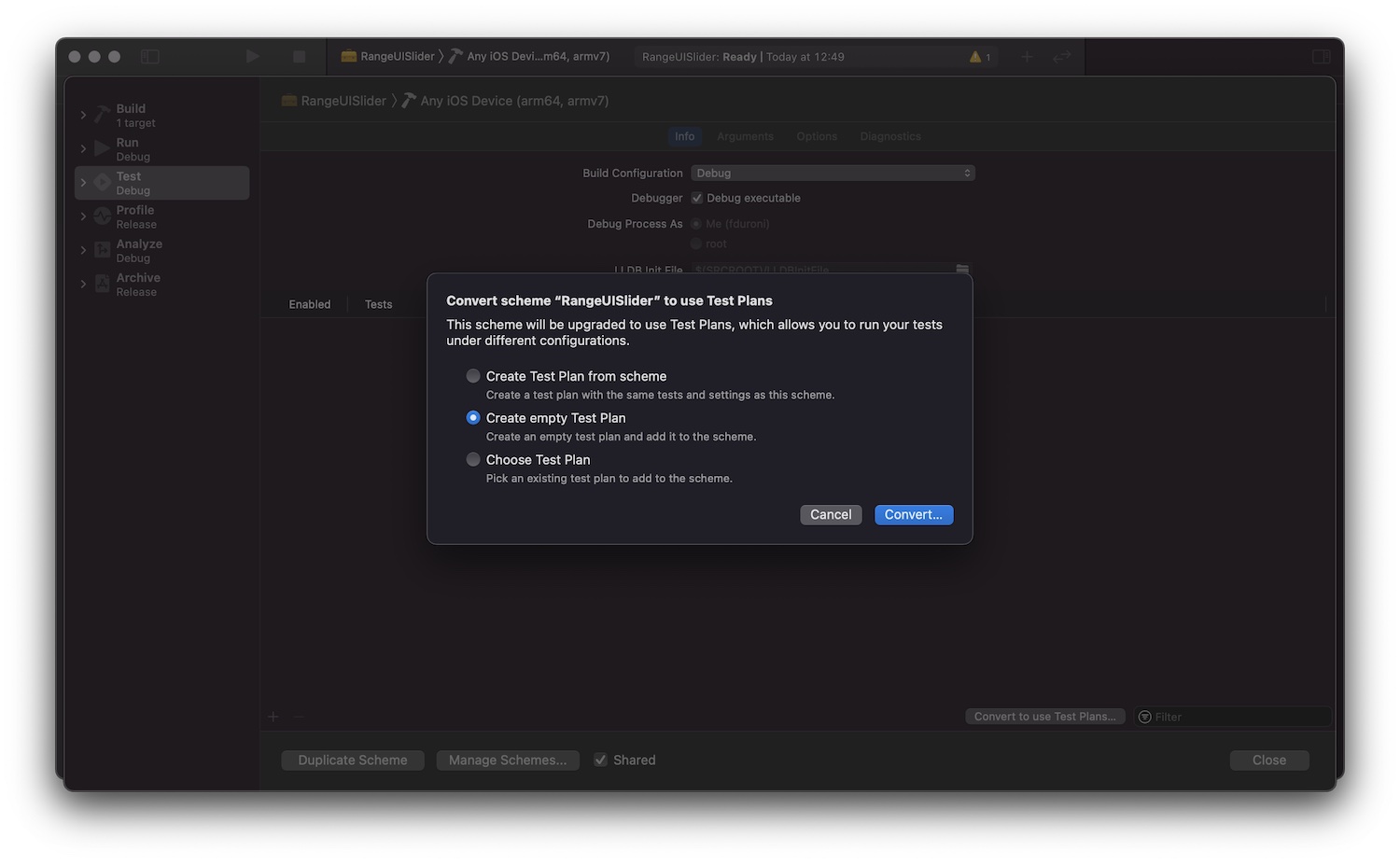This screenshot has height=865, width=1400.
Task: Click the remove test minus button
Action: click(x=299, y=717)
